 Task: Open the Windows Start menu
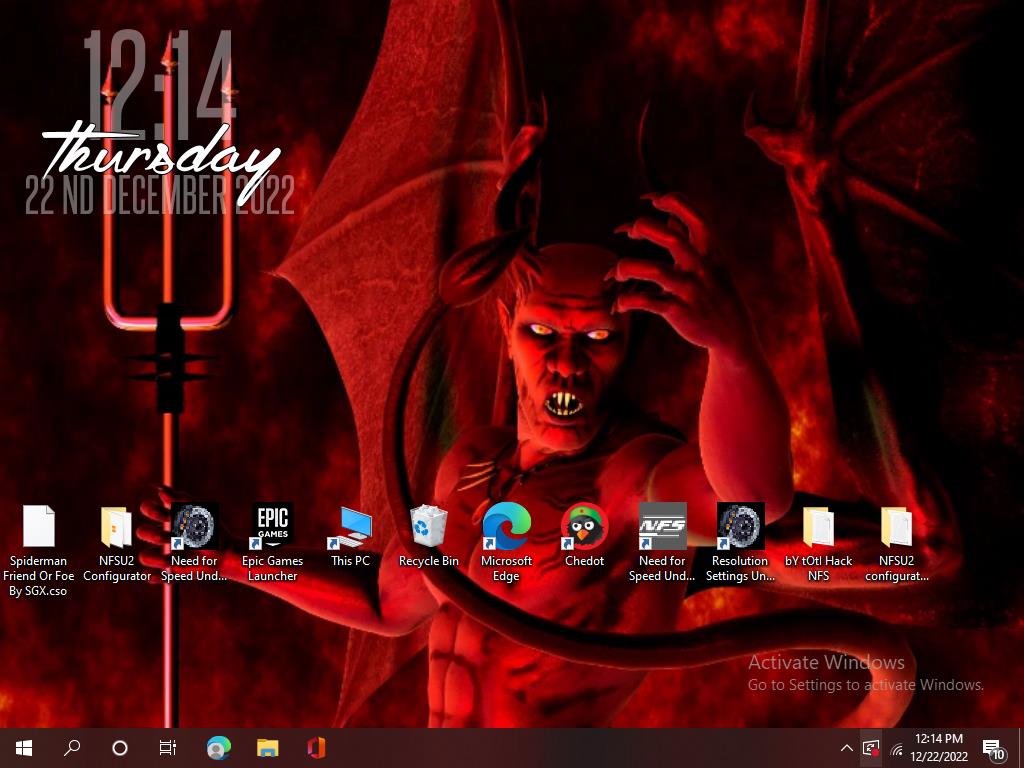point(24,748)
